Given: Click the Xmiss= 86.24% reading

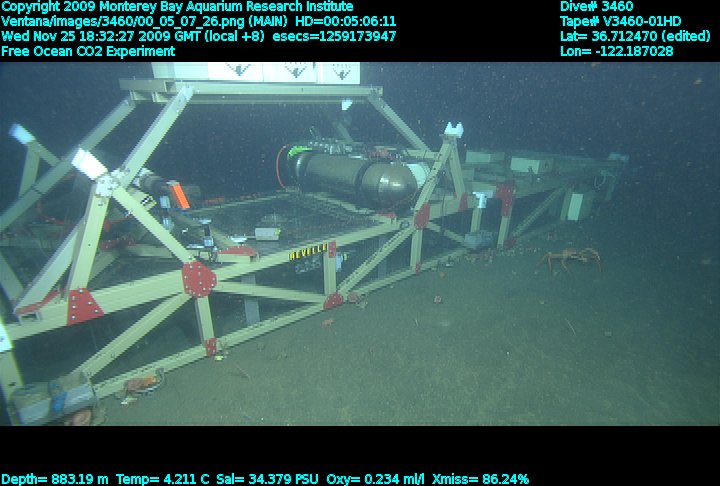Looking at the screenshot, I should (480, 479).
